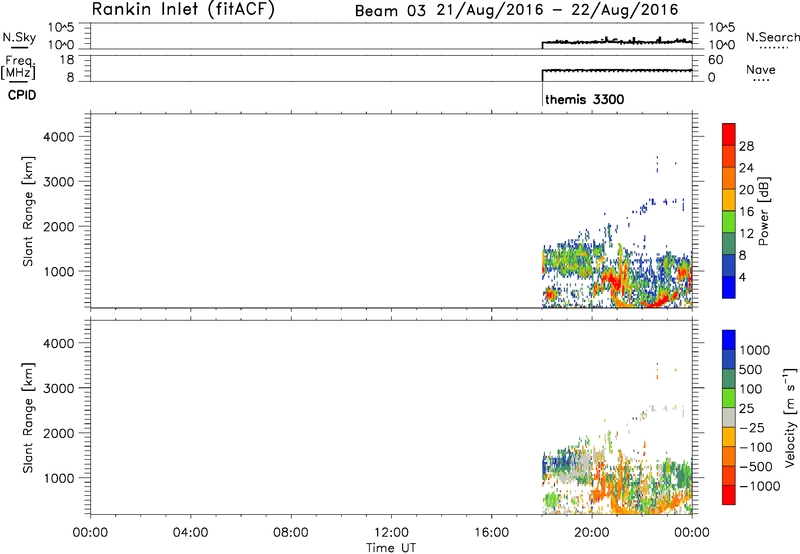Click the 'N.Search' legend label
This screenshot has width=800, height=554.
tap(772, 37)
